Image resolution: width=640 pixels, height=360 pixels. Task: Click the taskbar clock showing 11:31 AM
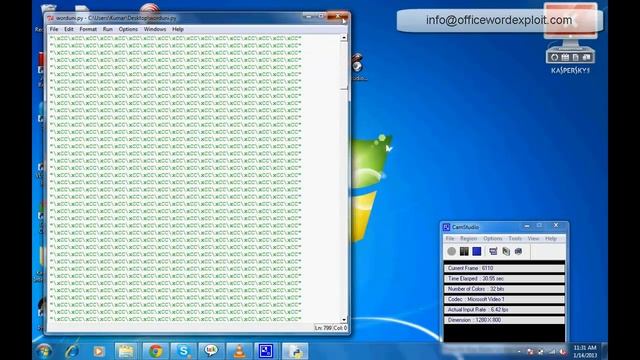[585, 351]
